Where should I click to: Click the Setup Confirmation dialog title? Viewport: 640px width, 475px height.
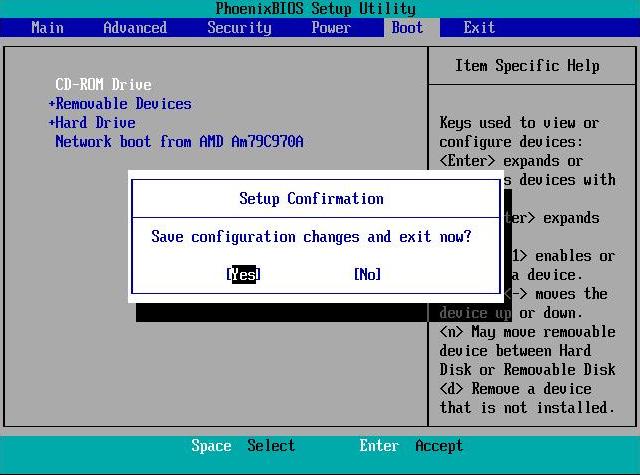(311, 199)
